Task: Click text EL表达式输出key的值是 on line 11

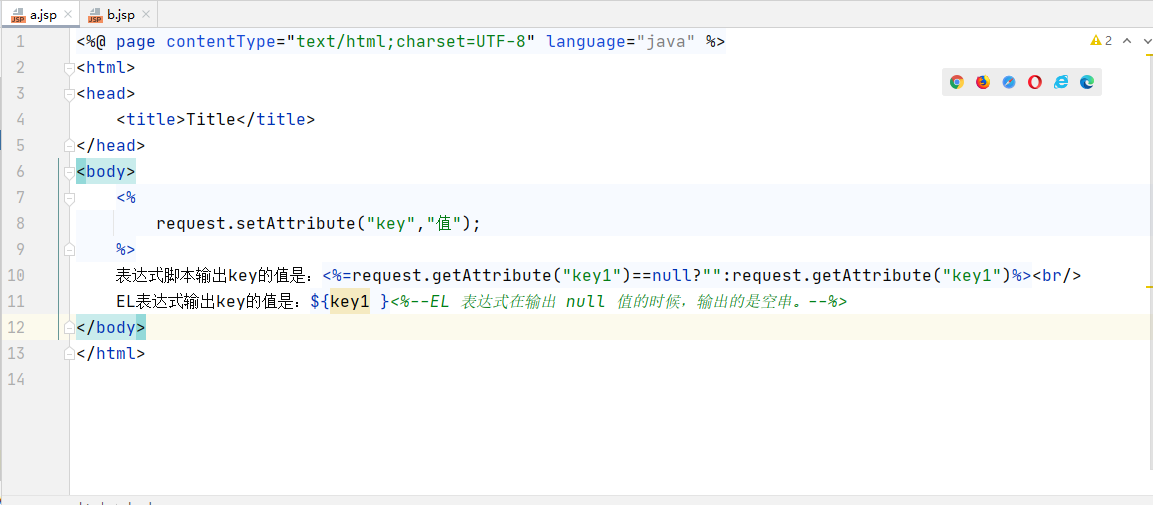Action: pos(209,301)
